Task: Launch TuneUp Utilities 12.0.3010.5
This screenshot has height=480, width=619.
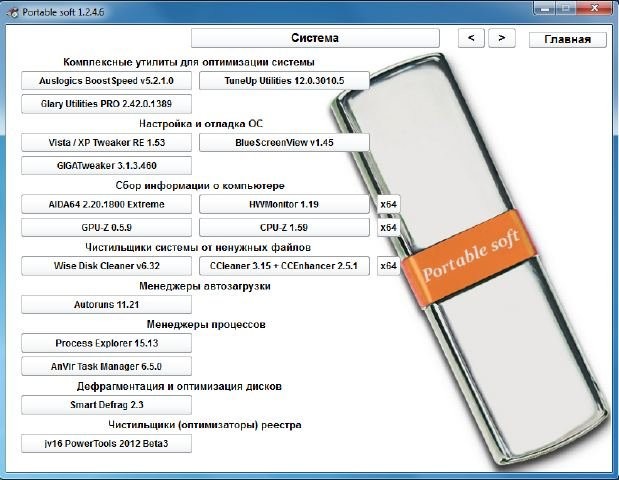Action: [284, 81]
